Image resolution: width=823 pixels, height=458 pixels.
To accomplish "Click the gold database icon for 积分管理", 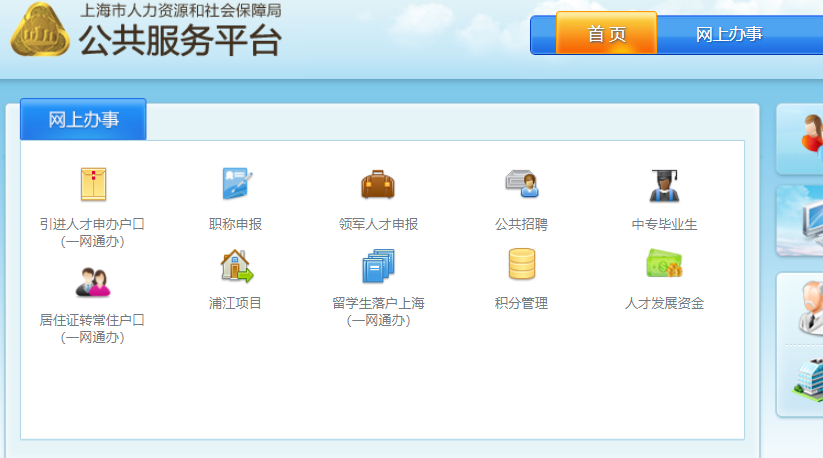I will tap(522, 264).
